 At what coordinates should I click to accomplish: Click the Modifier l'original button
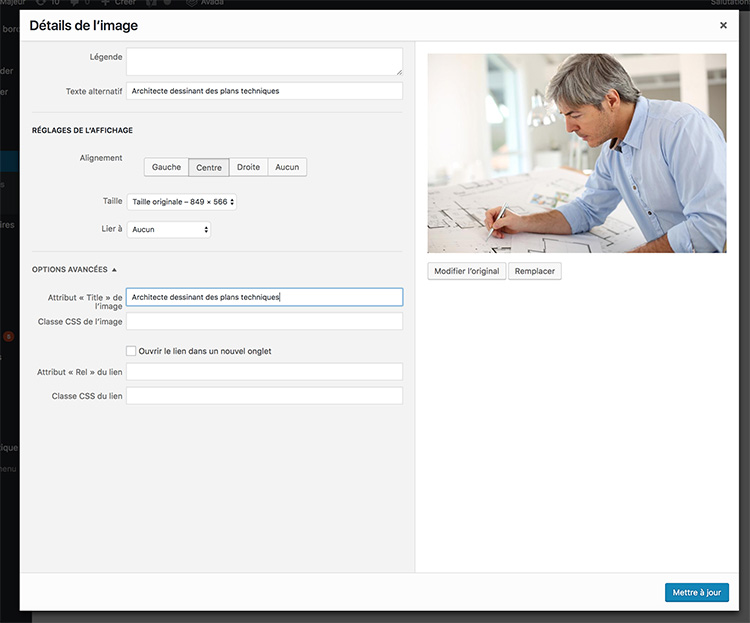click(467, 271)
